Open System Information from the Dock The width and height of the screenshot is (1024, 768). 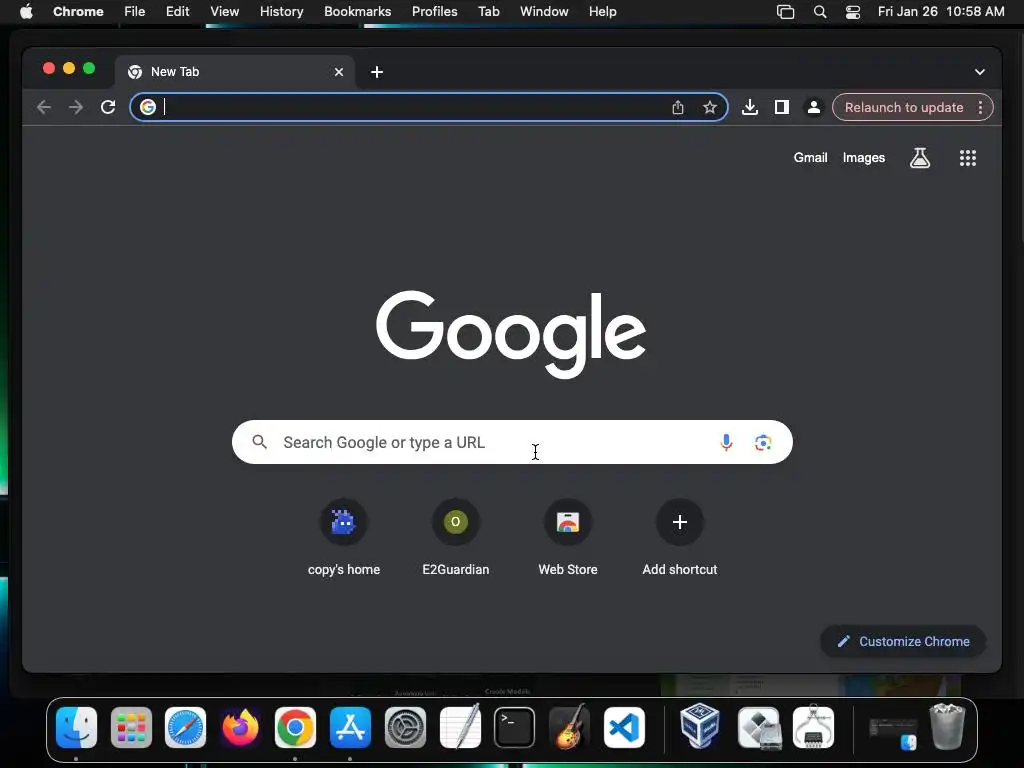tap(813, 726)
